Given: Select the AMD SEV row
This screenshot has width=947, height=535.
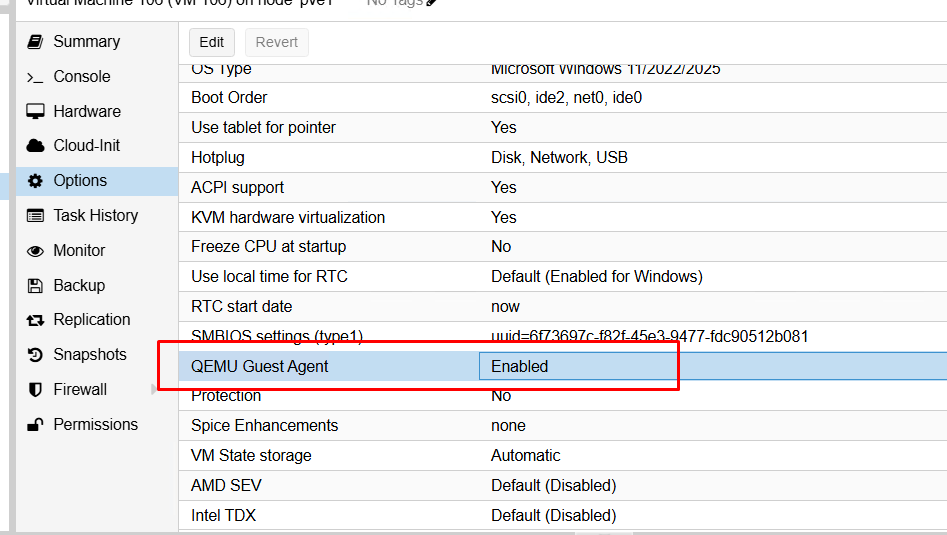Looking at the screenshot, I should (x=563, y=485).
